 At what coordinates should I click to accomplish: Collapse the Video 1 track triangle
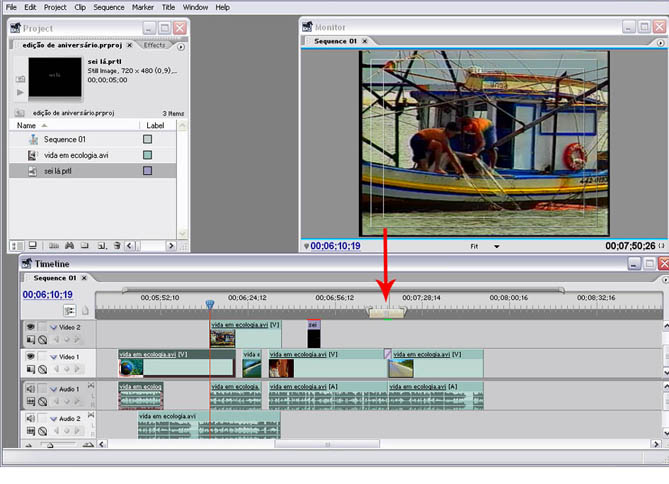click(x=54, y=357)
